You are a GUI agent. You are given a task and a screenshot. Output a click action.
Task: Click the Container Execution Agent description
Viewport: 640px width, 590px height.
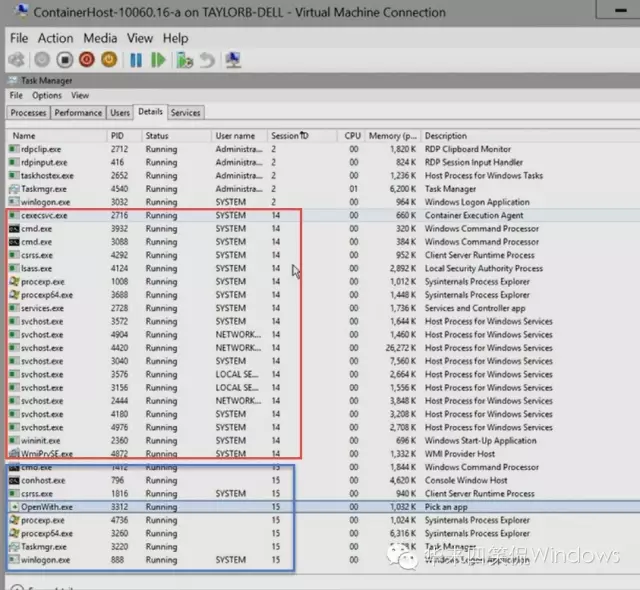474,215
